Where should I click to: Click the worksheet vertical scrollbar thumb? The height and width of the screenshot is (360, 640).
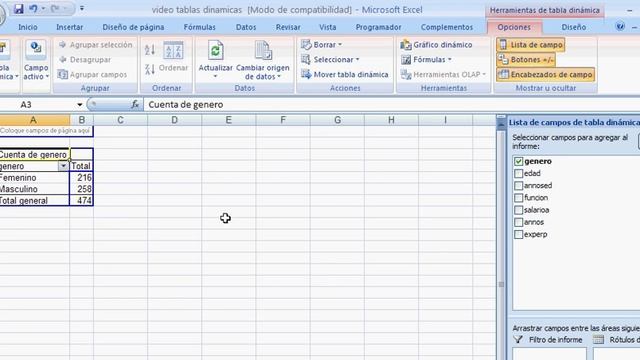501,284
